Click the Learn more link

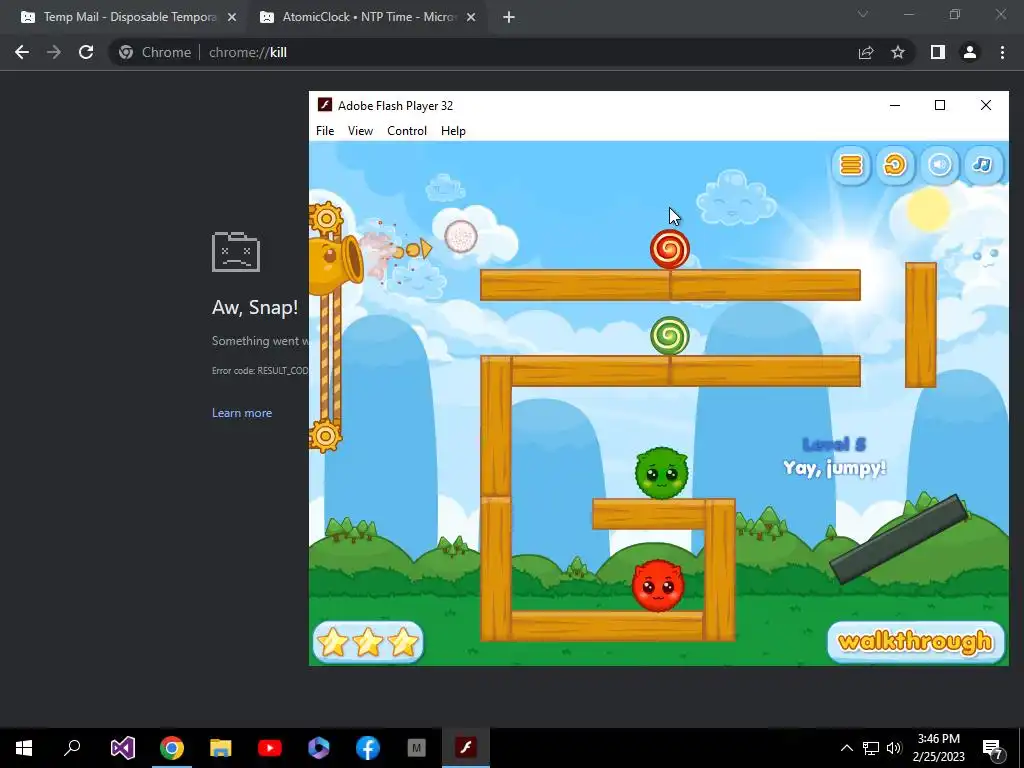(242, 413)
